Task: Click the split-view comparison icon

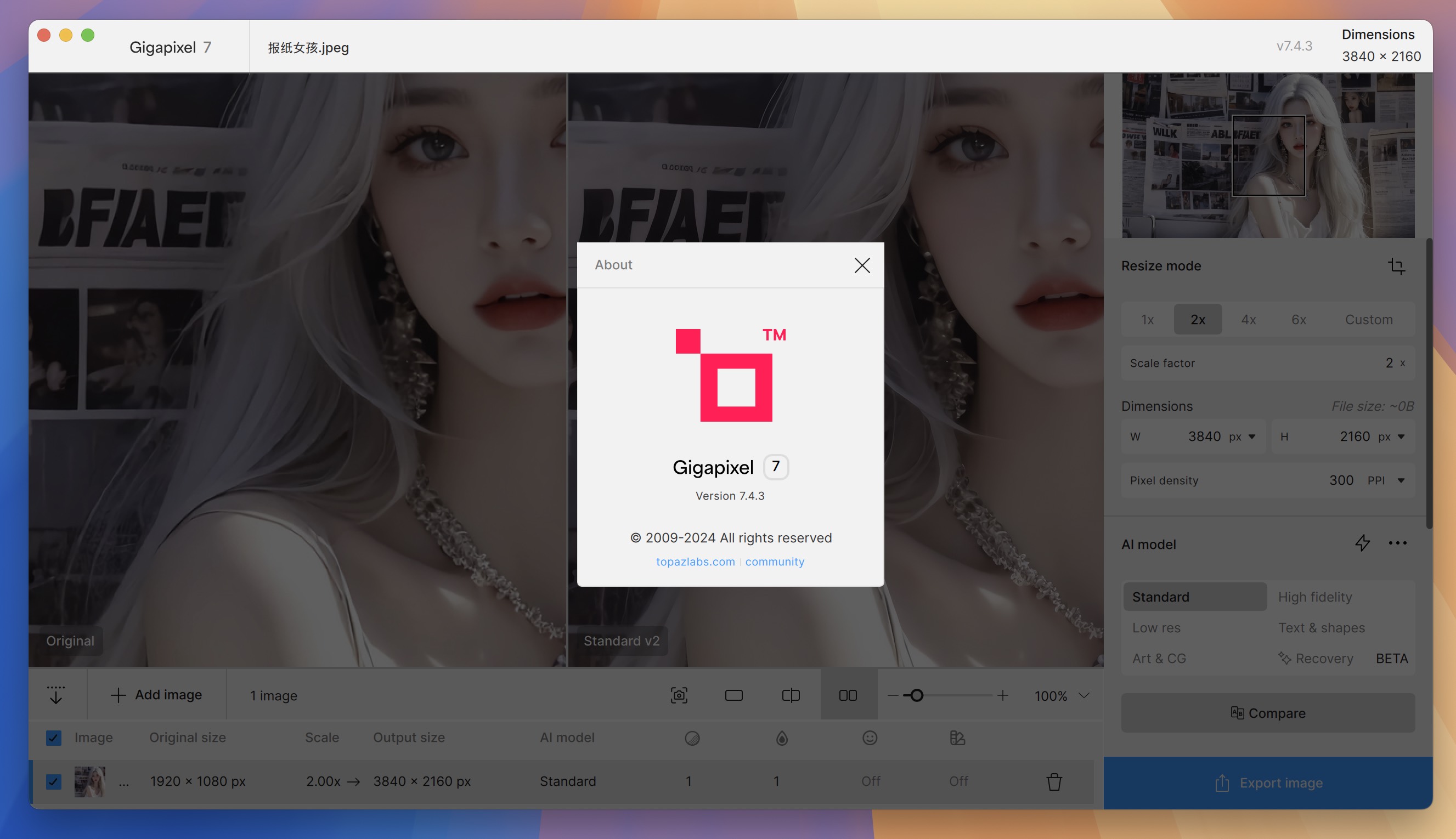Action: (791, 695)
